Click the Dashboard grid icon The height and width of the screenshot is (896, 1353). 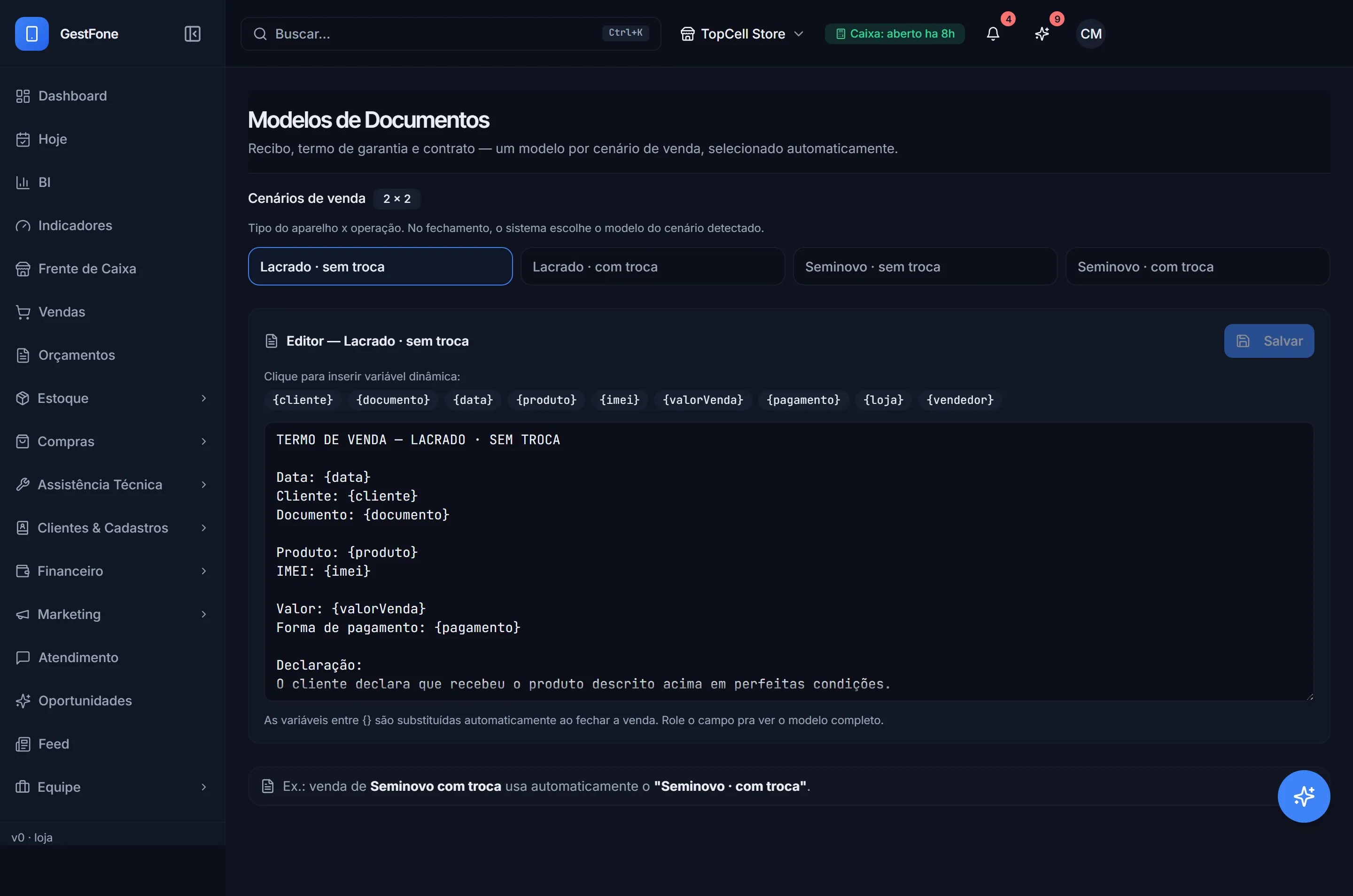[x=23, y=96]
